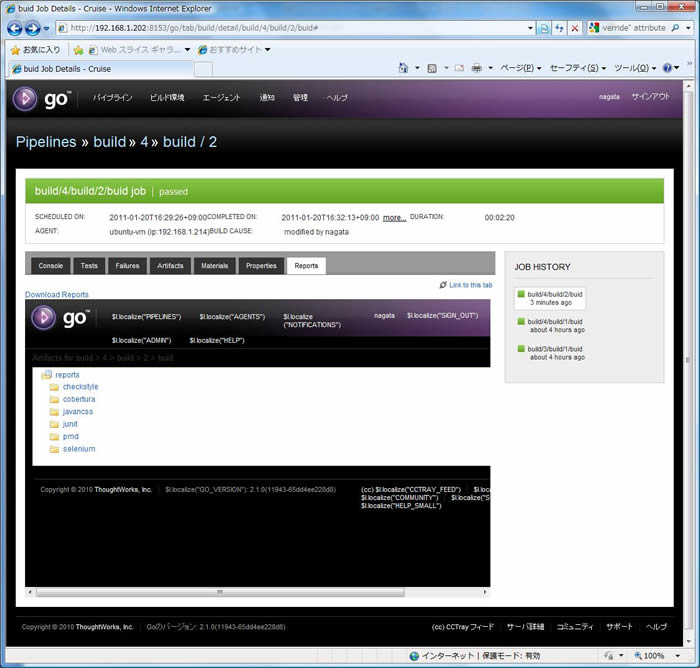The height and width of the screenshot is (668, 700).
Task: Open the checkstyle folder icon
Action: [55, 387]
